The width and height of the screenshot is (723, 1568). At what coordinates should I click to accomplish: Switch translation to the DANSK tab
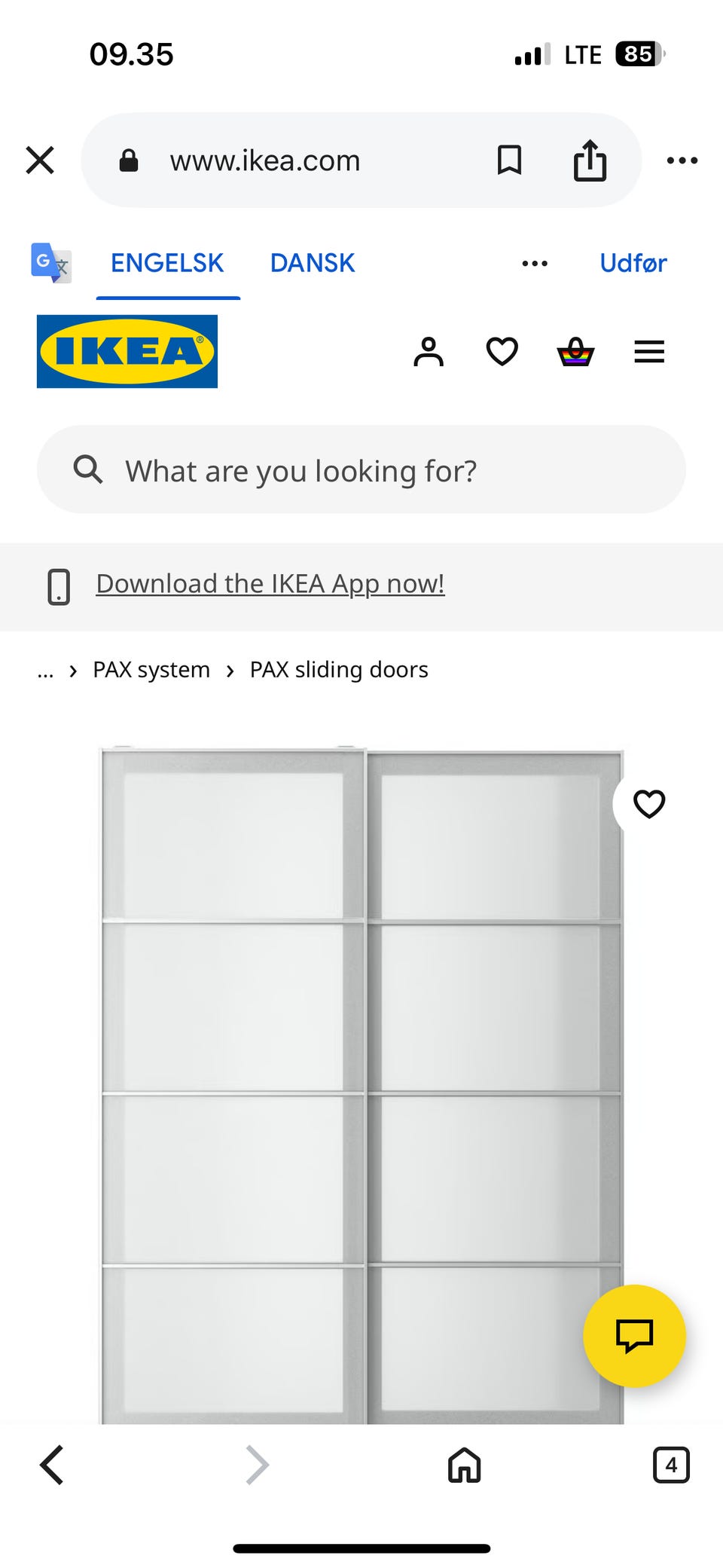312,263
